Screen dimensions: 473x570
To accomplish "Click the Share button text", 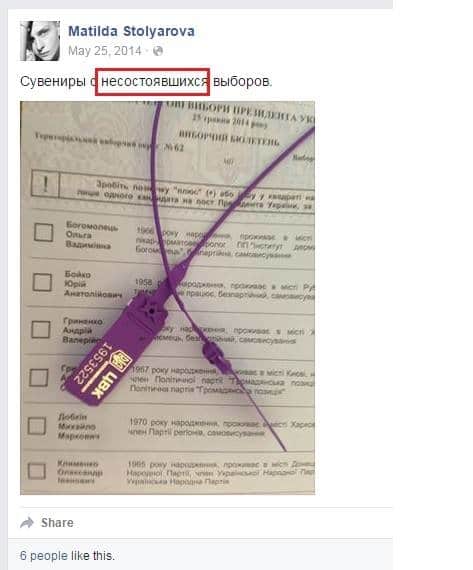I will click(x=57, y=523).
